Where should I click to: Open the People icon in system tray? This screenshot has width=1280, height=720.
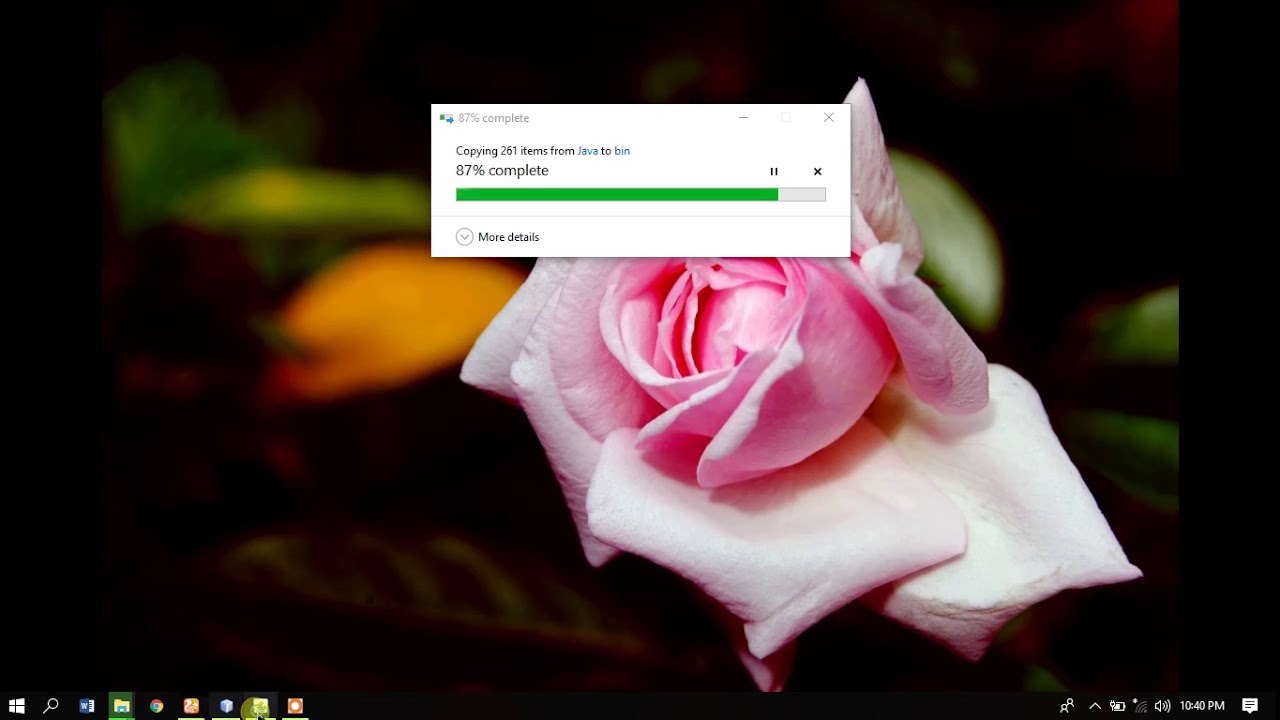click(x=1067, y=706)
